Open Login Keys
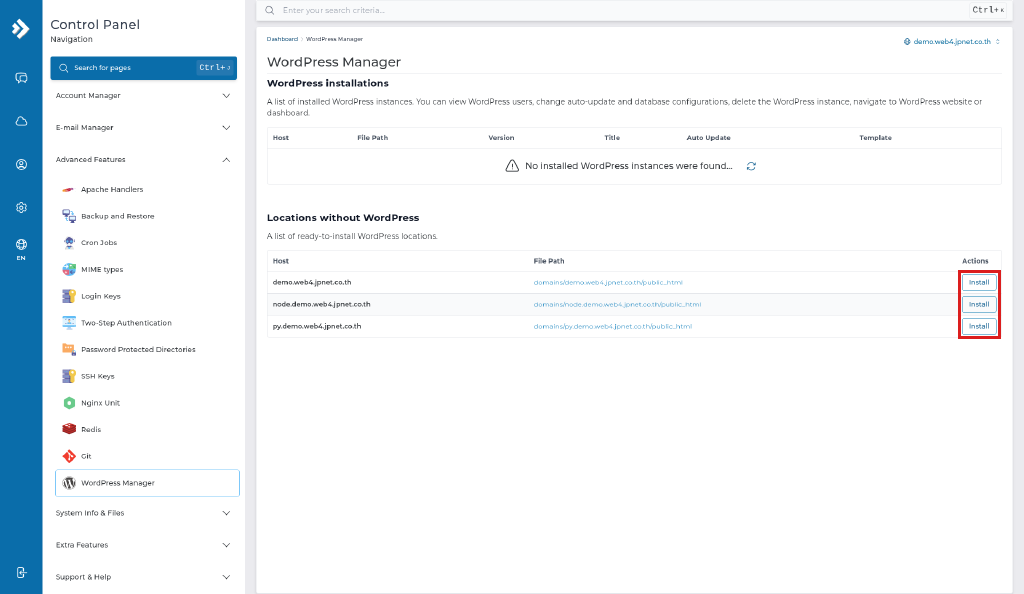 coord(101,296)
